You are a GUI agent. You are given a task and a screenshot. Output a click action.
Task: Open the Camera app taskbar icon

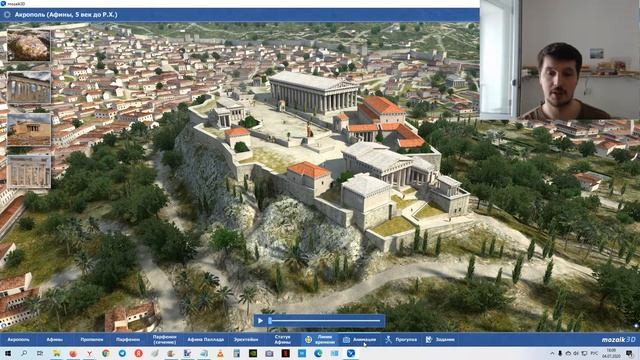[x=269, y=353]
